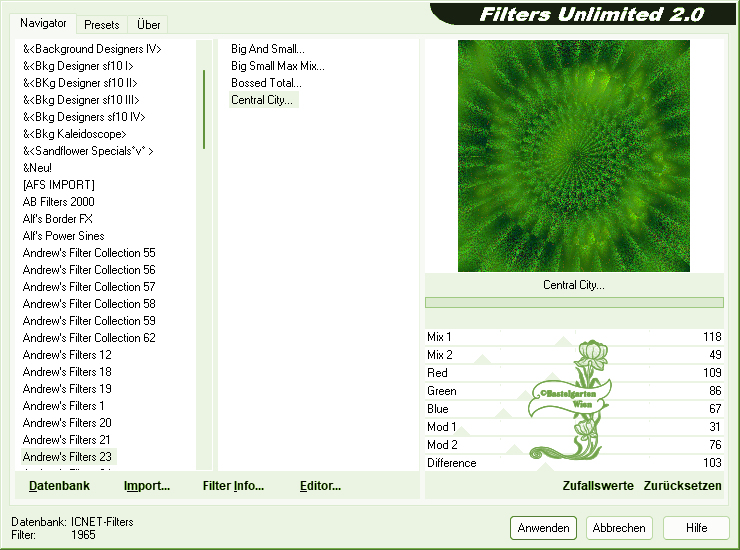Select Andrew's Filters 18
The height and width of the screenshot is (550, 740).
(x=67, y=372)
